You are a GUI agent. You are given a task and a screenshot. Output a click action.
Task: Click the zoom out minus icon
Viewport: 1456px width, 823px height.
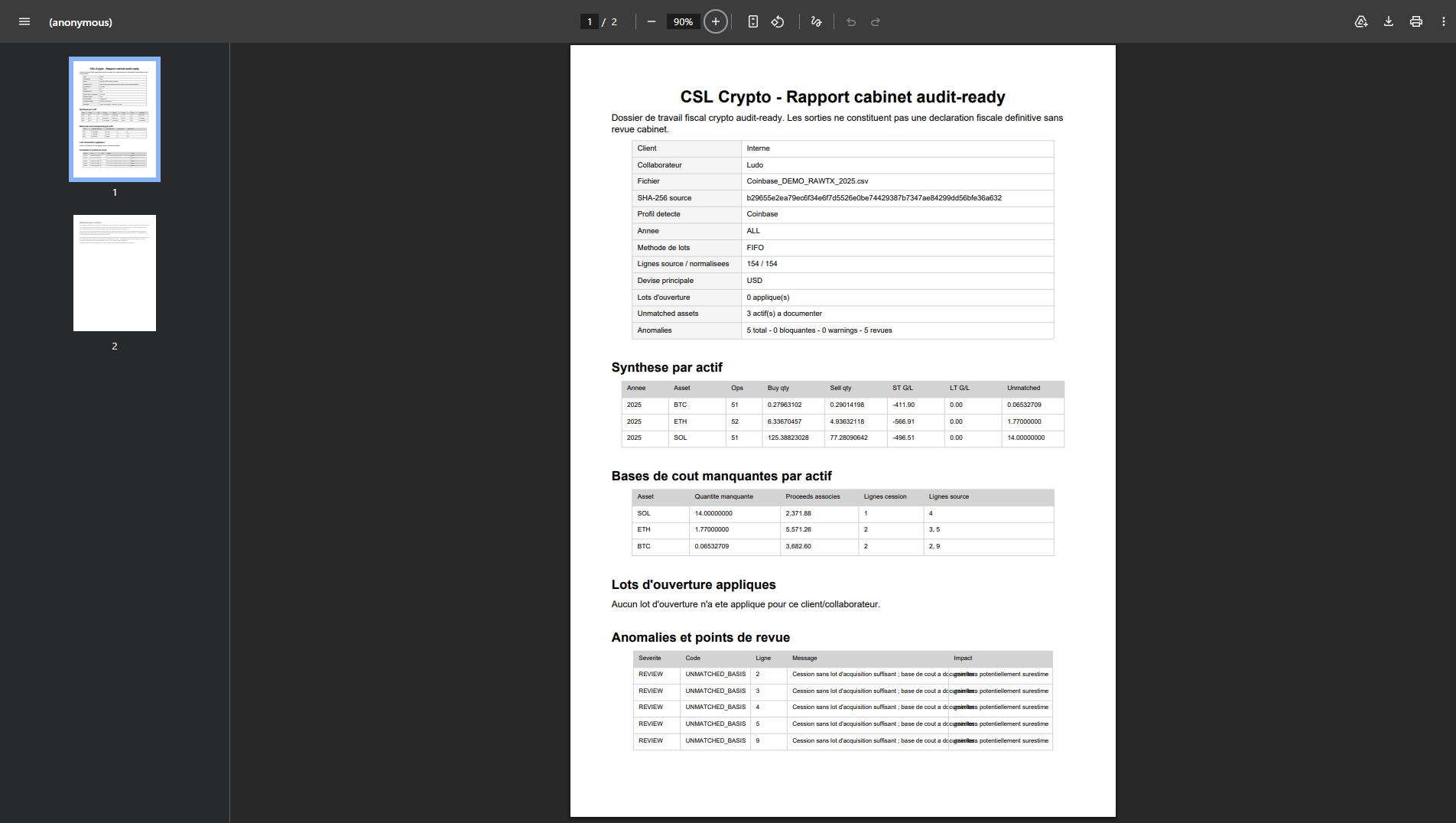(652, 21)
